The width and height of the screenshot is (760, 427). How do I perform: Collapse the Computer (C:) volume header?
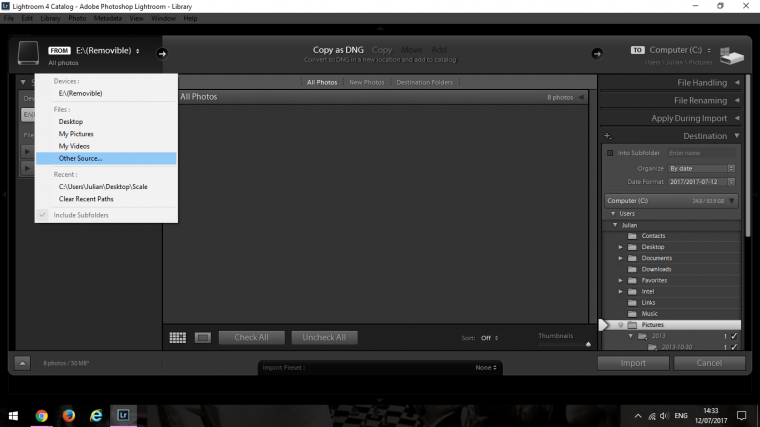pos(732,201)
